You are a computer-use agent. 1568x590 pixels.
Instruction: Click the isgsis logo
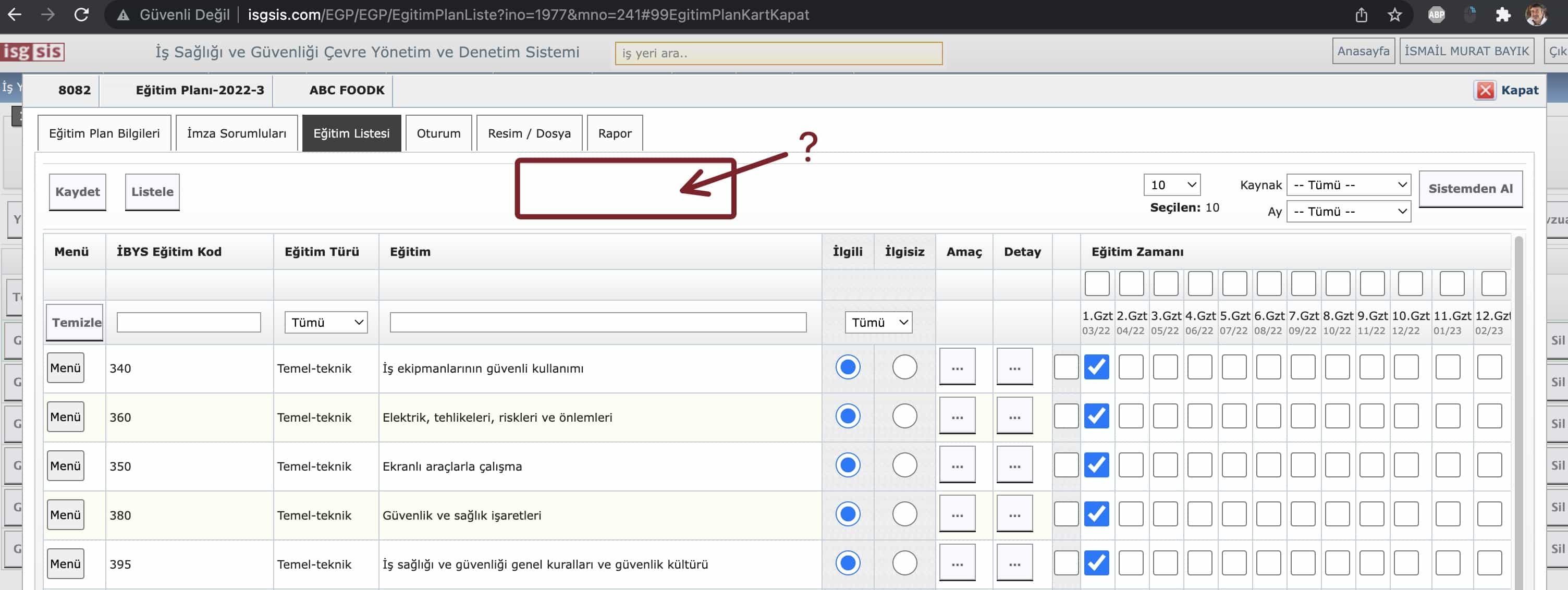(x=32, y=52)
